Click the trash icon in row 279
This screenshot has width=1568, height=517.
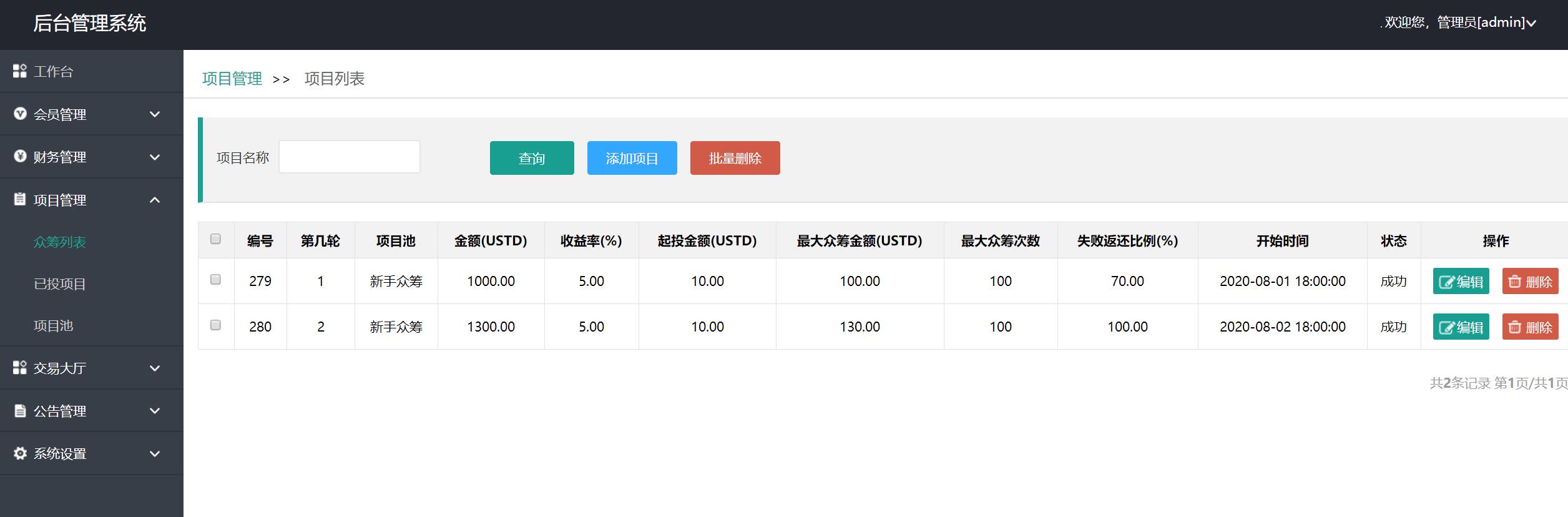tap(1514, 282)
